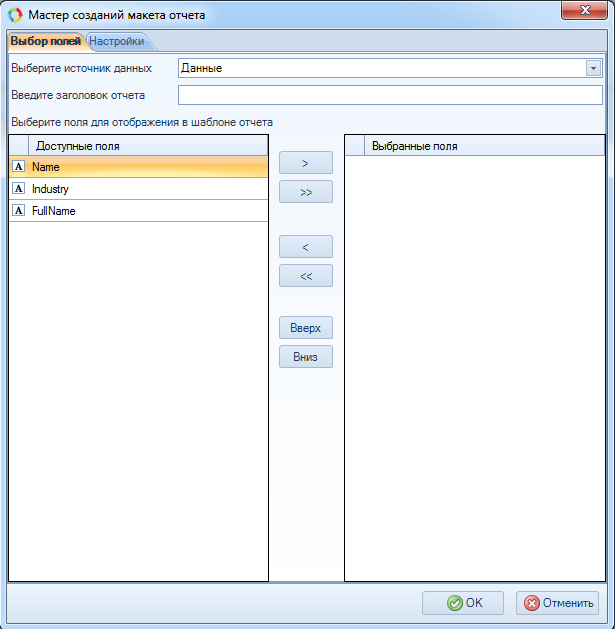Click the text-type icon beside Name
The image size is (615, 629).
coord(18,167)
